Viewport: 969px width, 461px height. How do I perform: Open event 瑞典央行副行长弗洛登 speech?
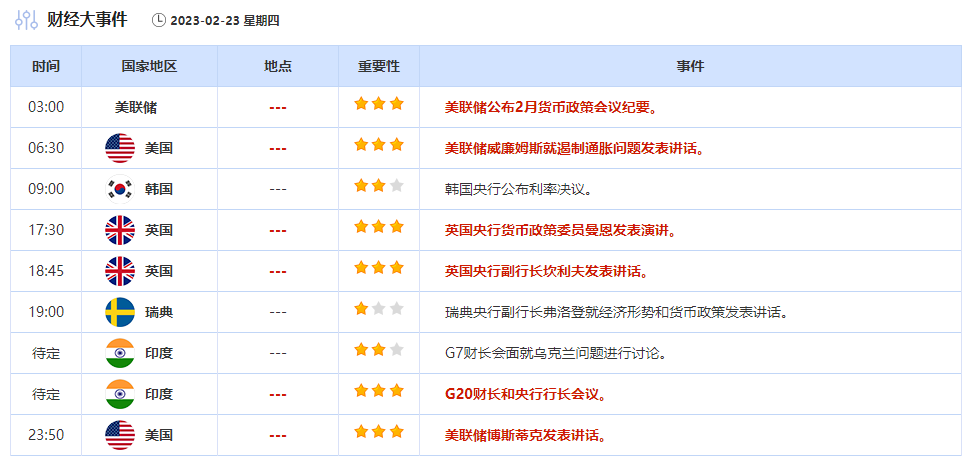coord(618,312)
